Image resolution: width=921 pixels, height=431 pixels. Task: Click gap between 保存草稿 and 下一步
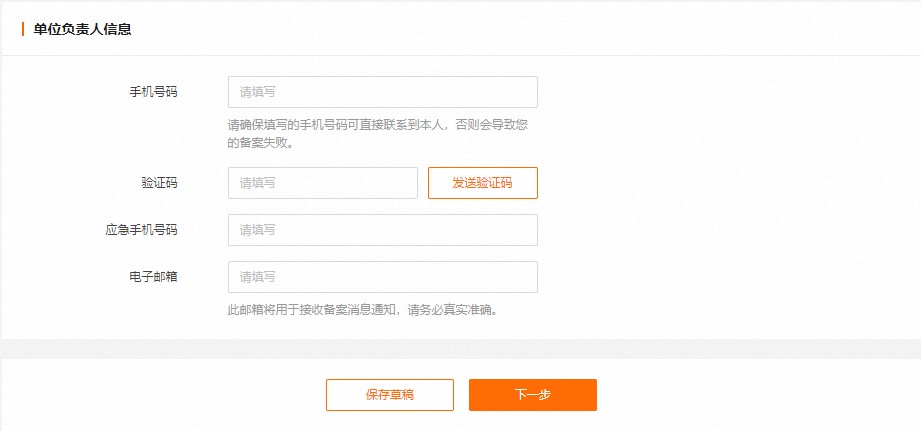461,395
